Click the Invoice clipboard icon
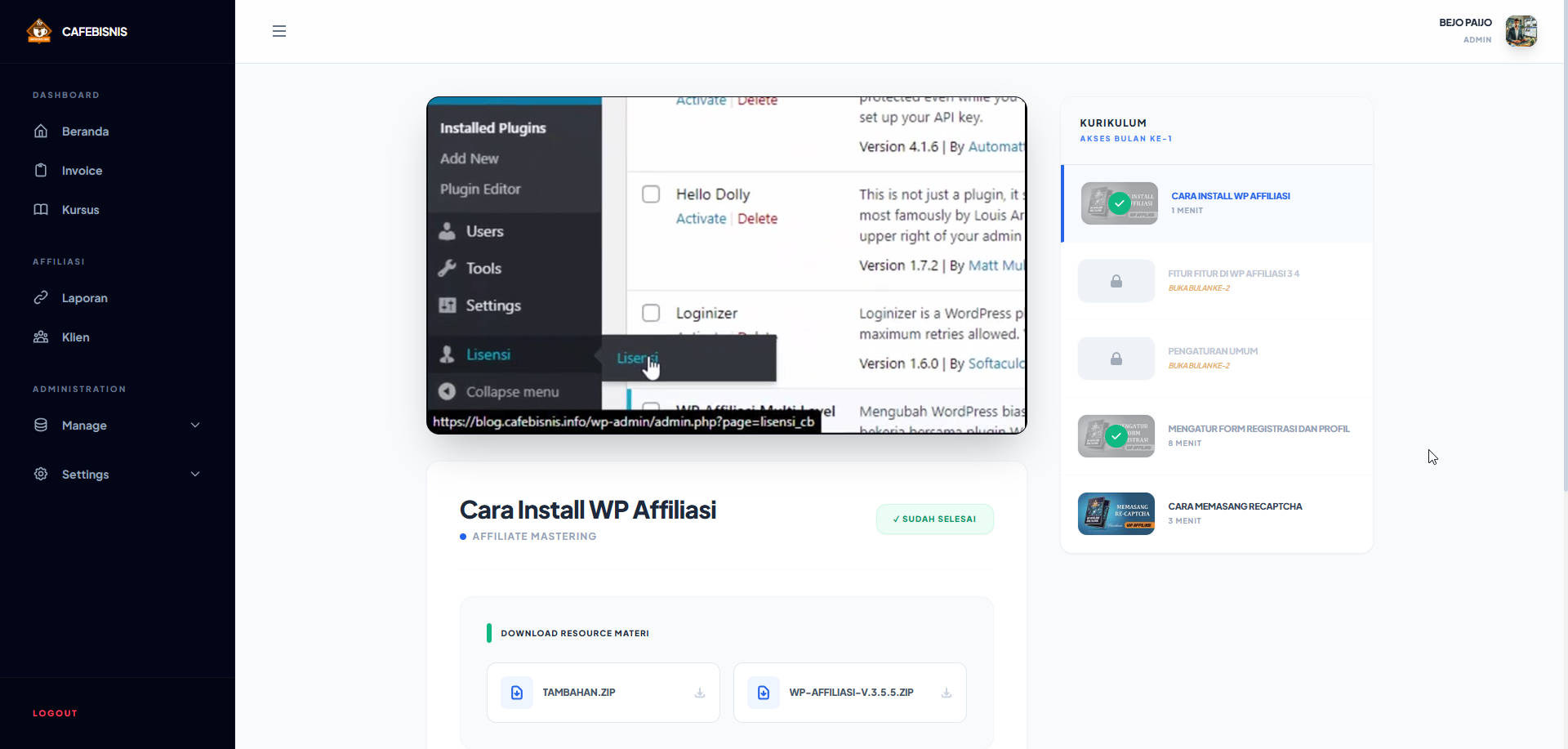 (41, 170)
